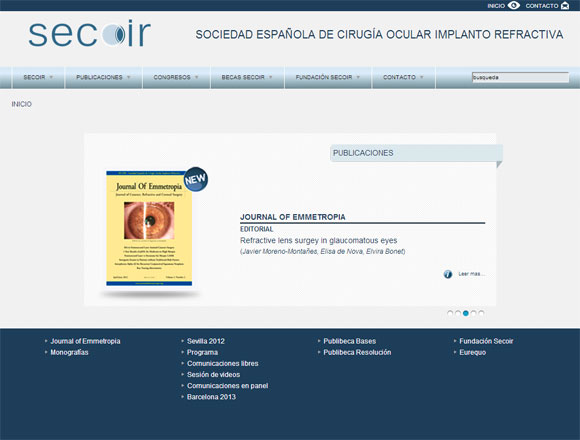Click the secoir logo
This screenshot has width=580, height=440.
pos(90,34)
